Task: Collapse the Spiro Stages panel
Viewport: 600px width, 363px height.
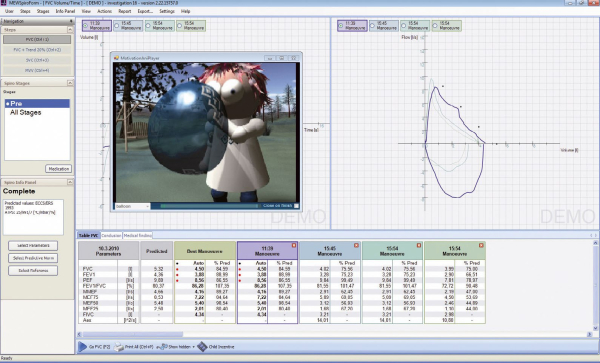Action: point(70,83)
